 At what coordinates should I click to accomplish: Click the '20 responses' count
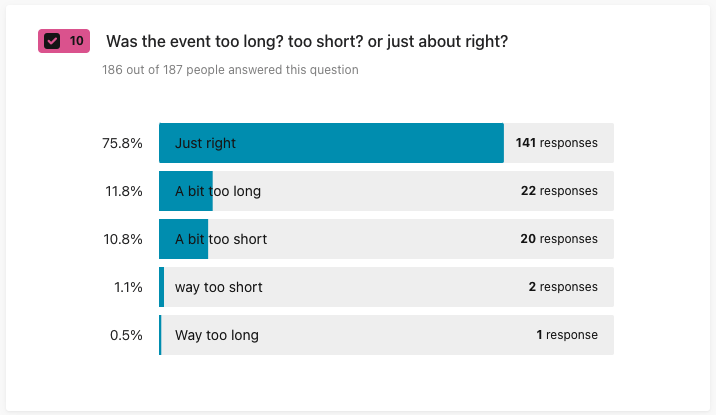click(559, 239)
